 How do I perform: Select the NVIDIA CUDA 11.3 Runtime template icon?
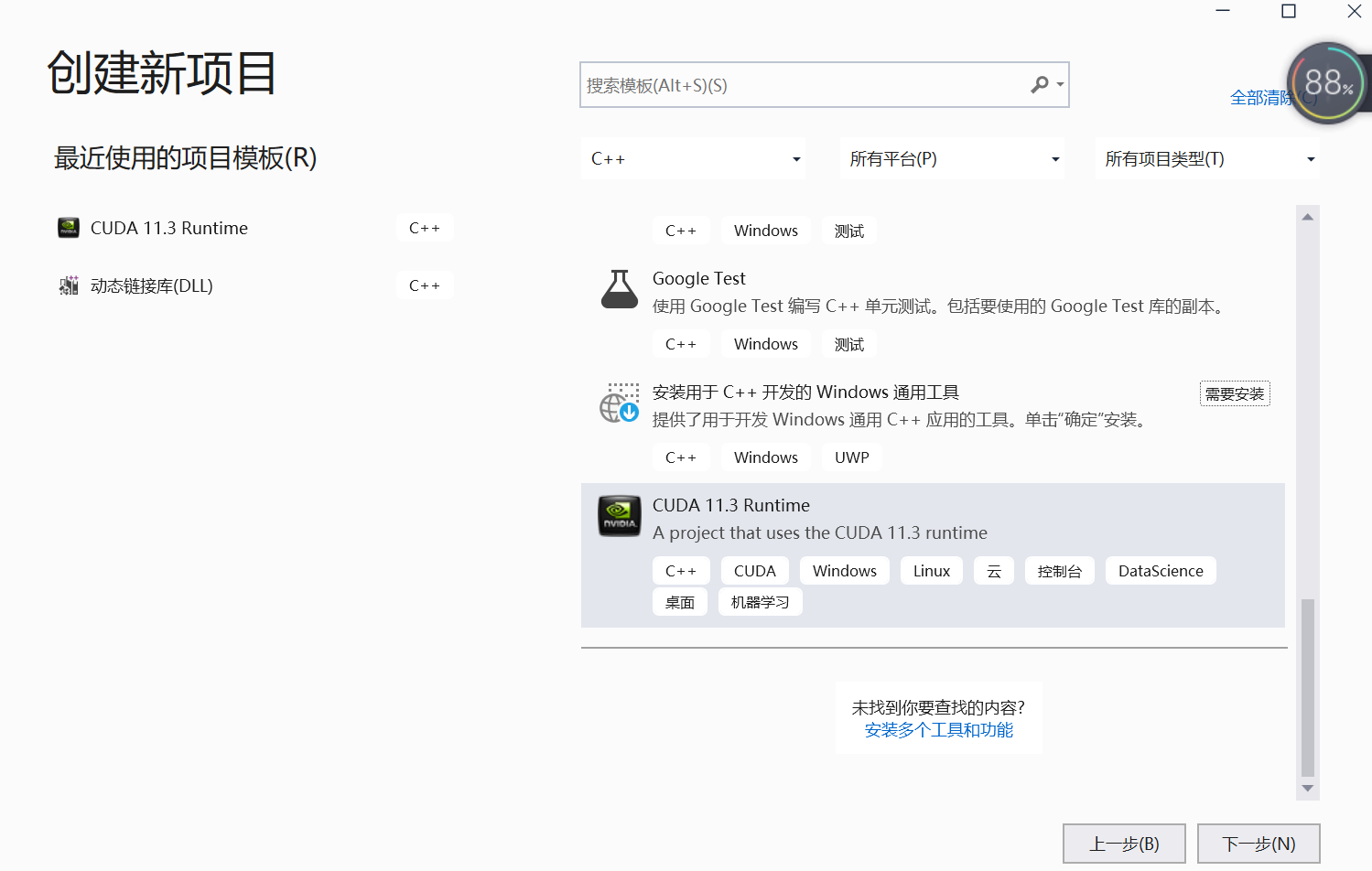(619, 516)
